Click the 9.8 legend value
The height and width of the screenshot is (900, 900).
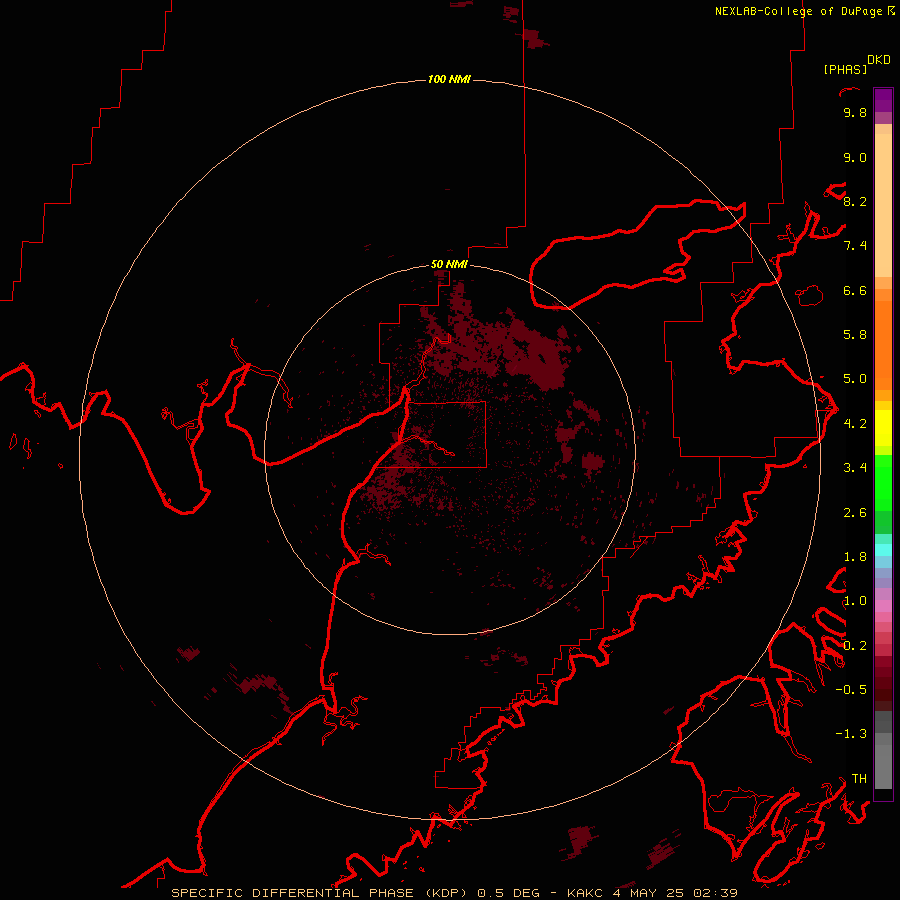click(855, 113)
